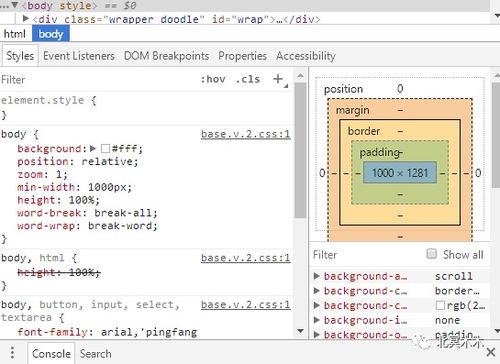Select body in the breadcrumb
The image size is (500, 364).
tap(51, 34)
